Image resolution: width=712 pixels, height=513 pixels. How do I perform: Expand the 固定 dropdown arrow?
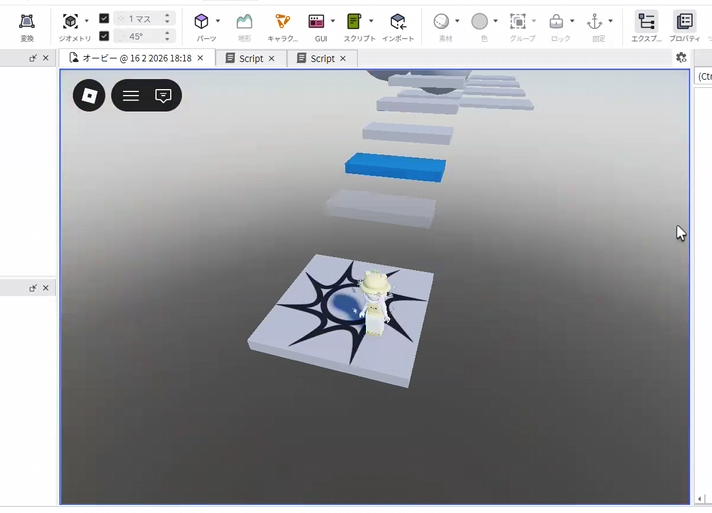click(x=610, y=21)
